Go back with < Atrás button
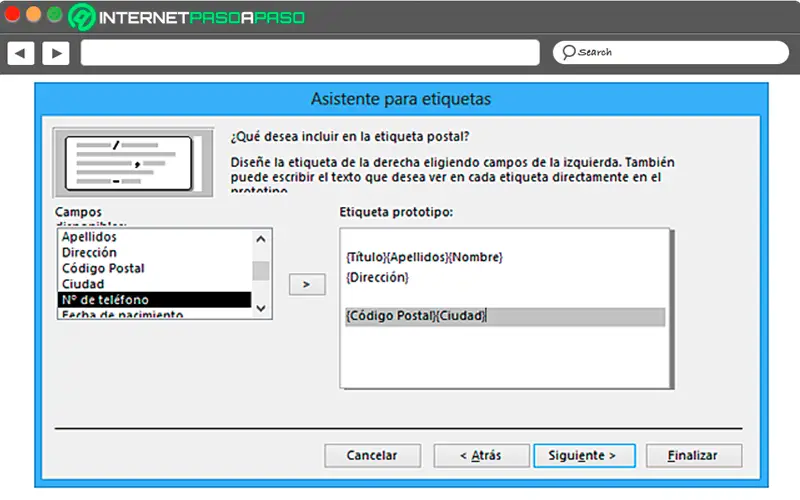The image size is (800, 500). [x=481, y=456]
